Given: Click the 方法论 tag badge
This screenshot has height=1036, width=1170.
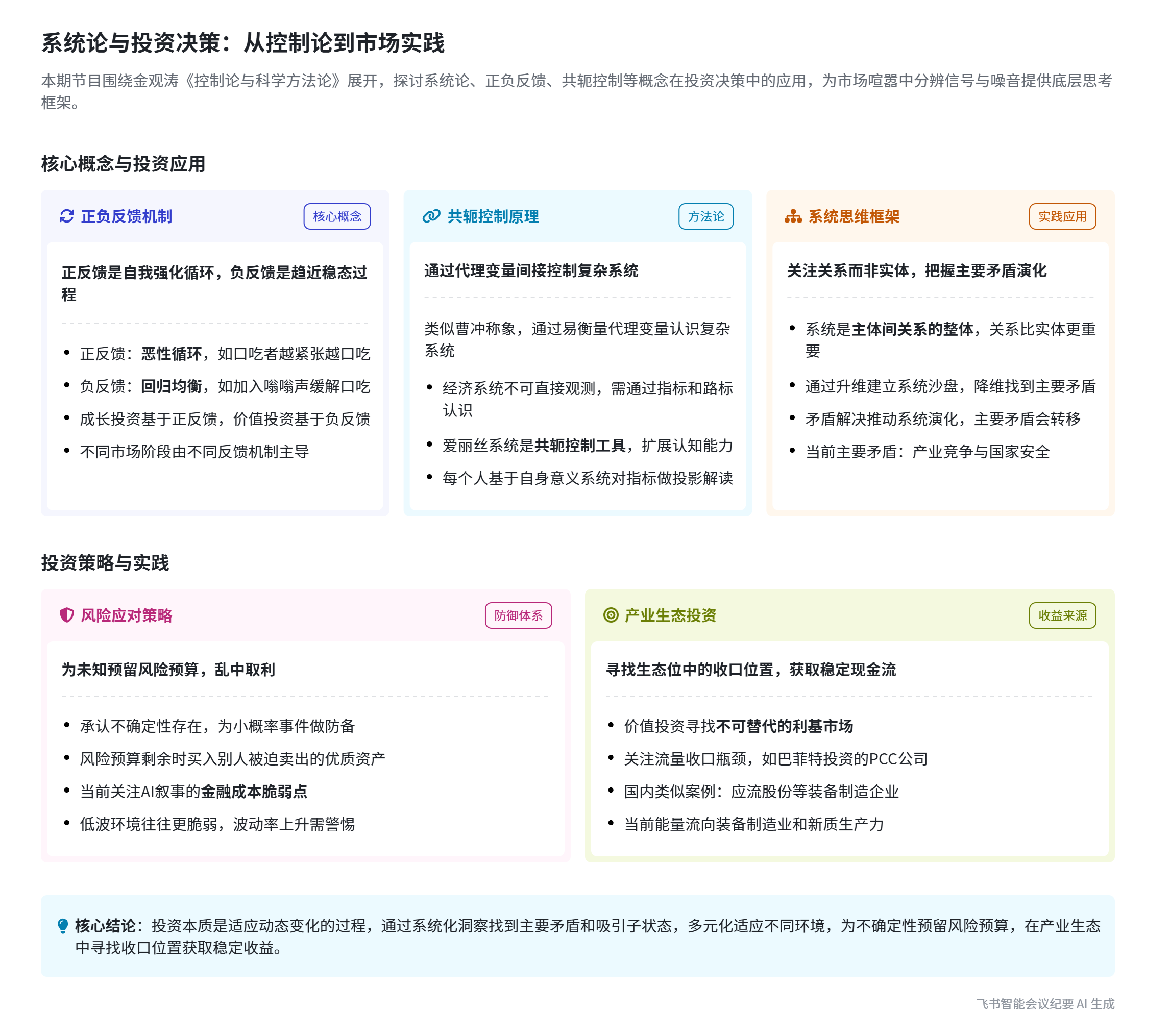Looking at the screenshot, I should pyautogui.click(x=705, y=216).
